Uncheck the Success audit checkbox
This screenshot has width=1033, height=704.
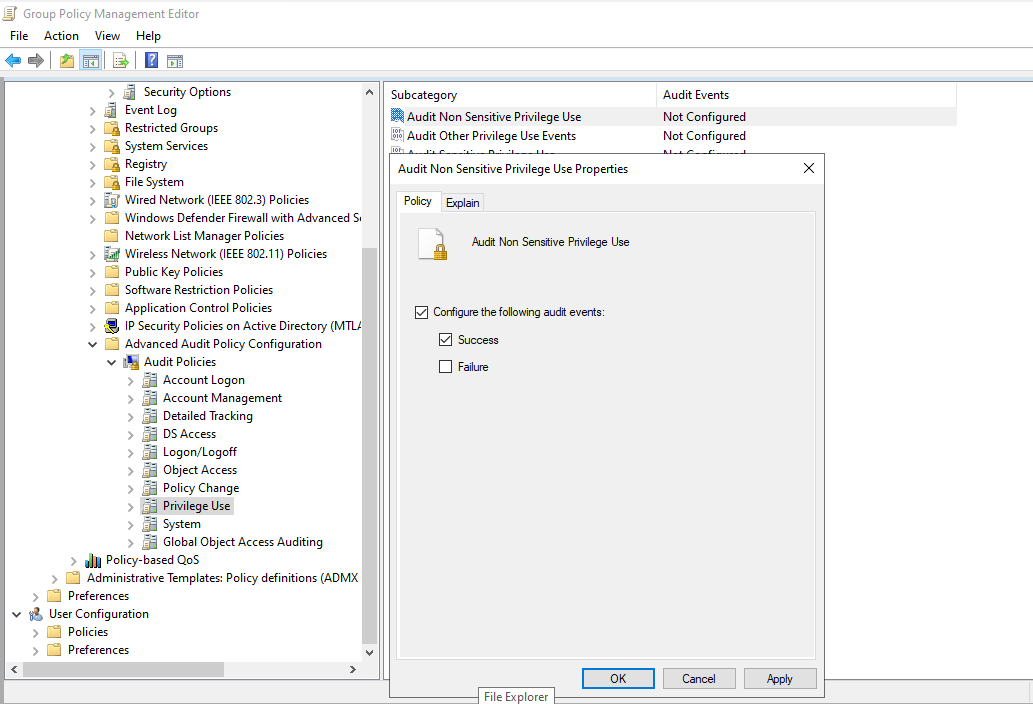[x=445, y=340]
